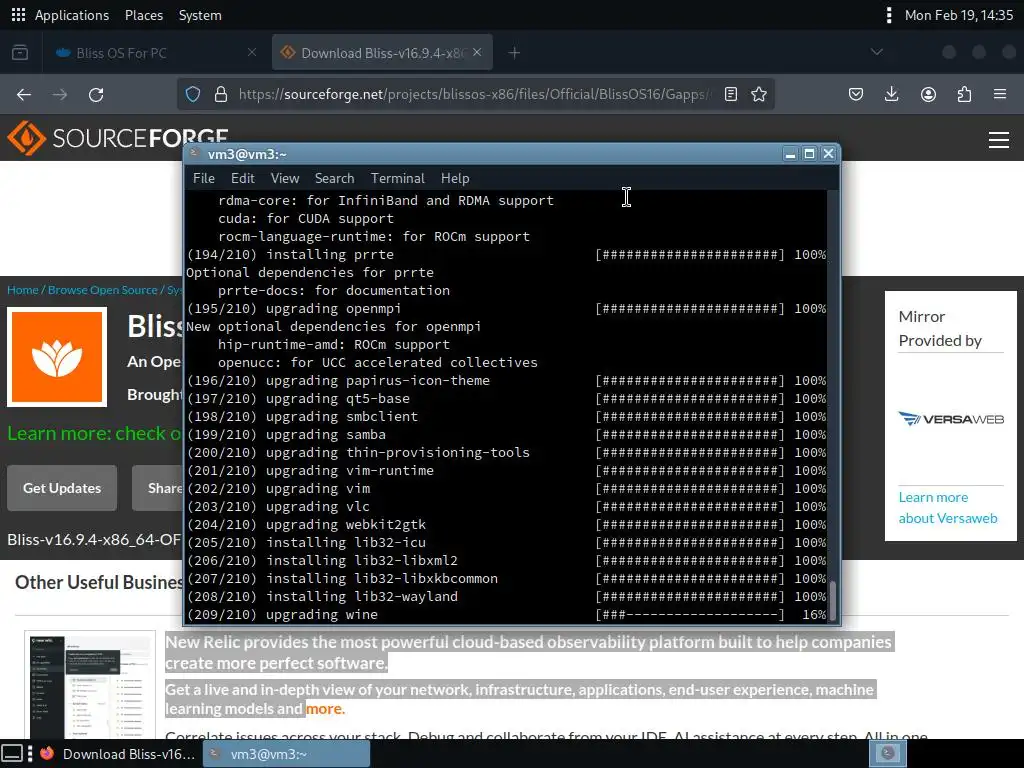This screenshot has width=1024, height=768.
Task: Click the Bliss OS lotus project icon
Action: pyautogui.click(x=57, y=357)
